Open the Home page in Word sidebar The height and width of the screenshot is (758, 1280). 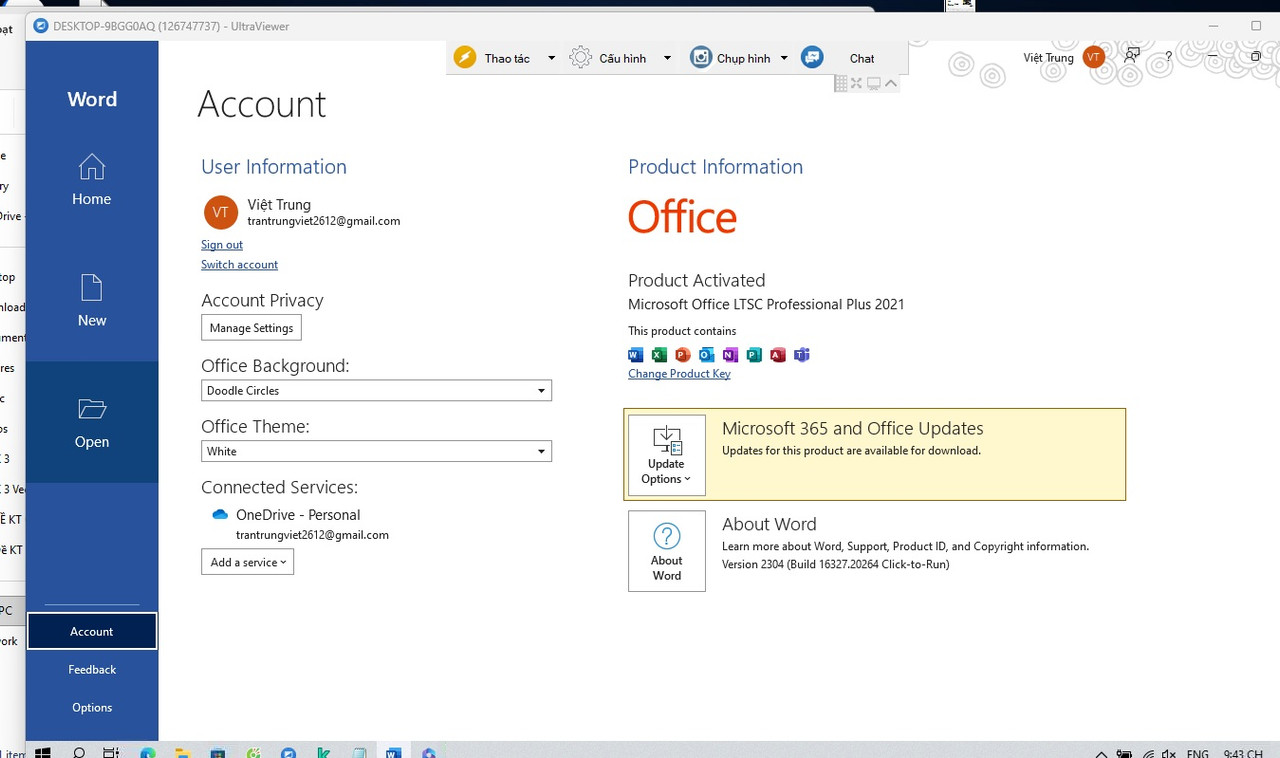(x=92, y=180)
